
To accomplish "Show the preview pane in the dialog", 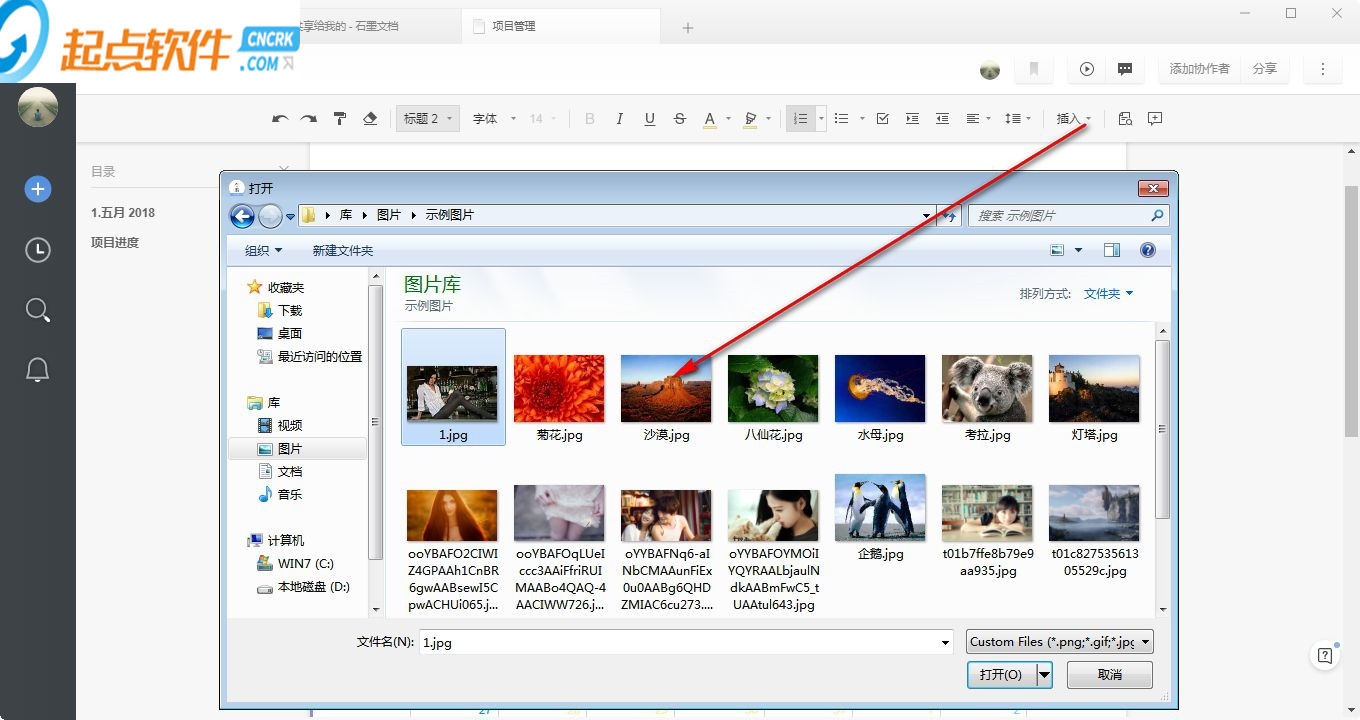I will coord(1112,250).
